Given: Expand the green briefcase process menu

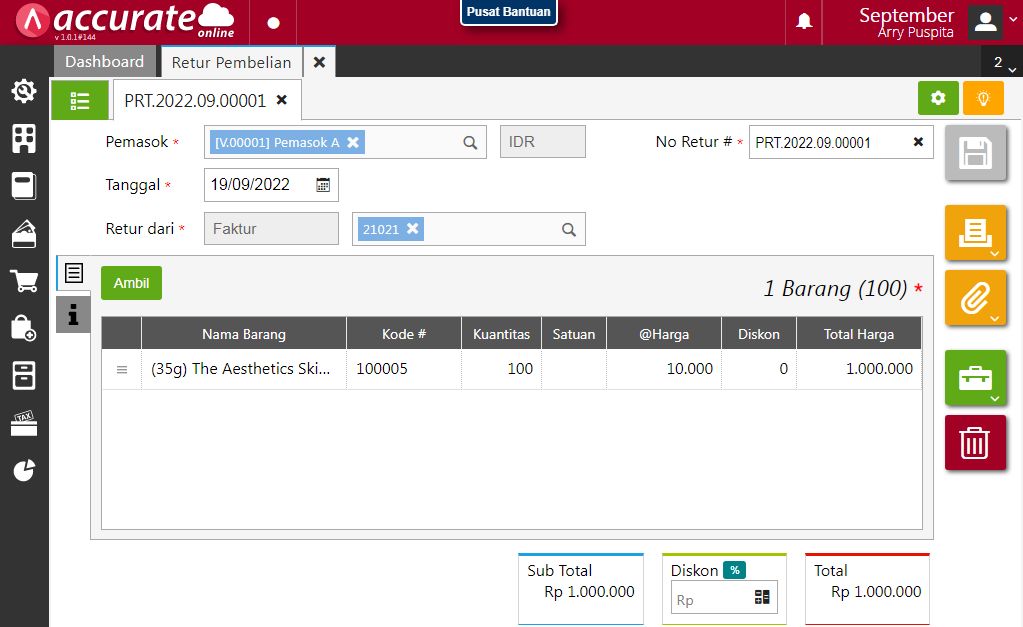Looking at the screenshot, I should tap(975, 378).
